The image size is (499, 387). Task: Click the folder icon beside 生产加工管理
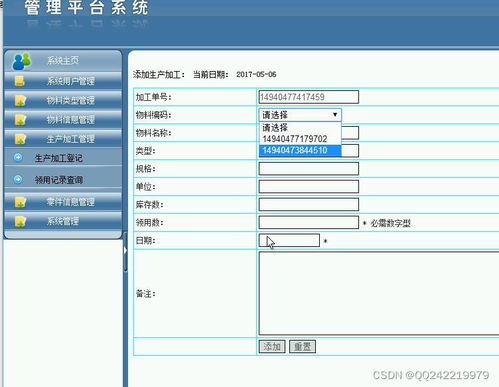(x=20, y=139)
